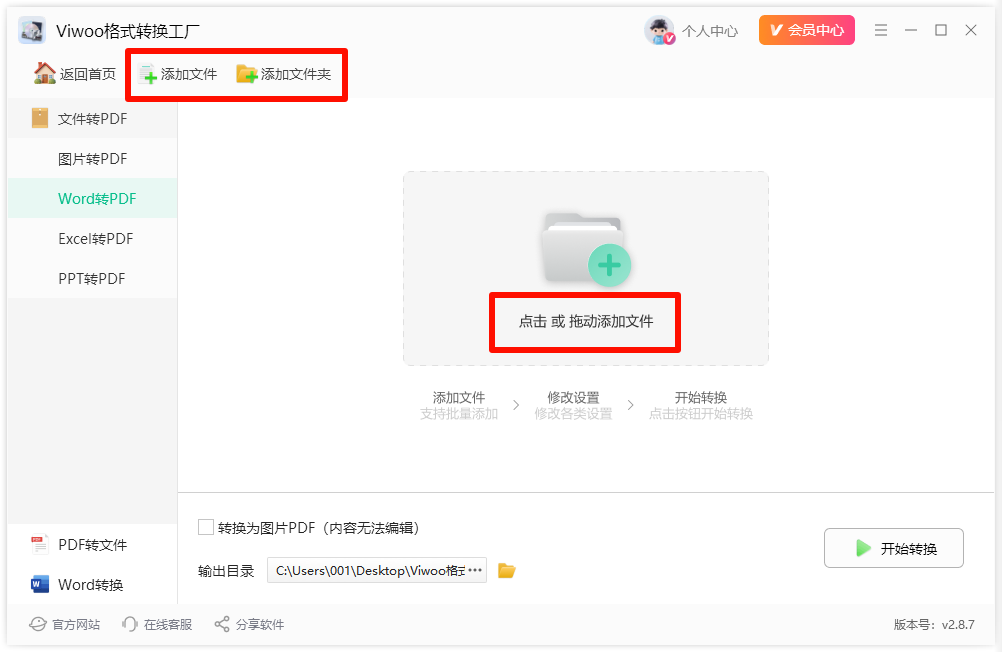Click 分享软件 share link
1002x652 pixels.
pos(249,624)
